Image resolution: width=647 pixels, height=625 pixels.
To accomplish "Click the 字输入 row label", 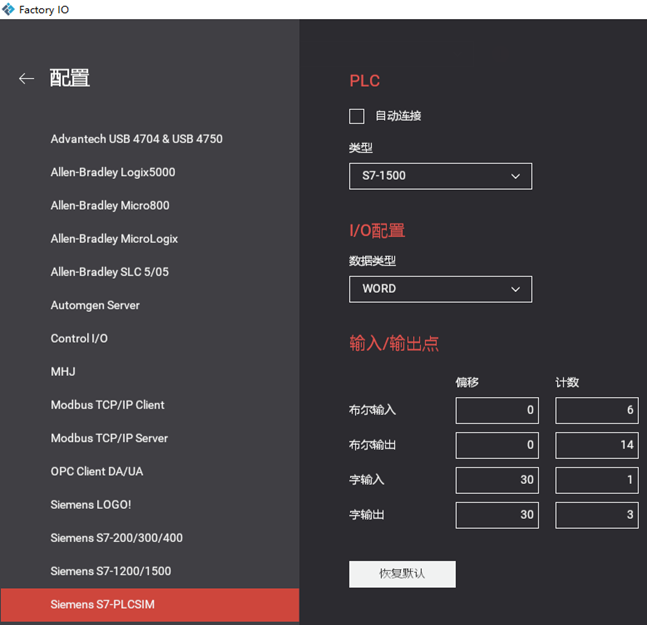I will click(x=366, y=480).
